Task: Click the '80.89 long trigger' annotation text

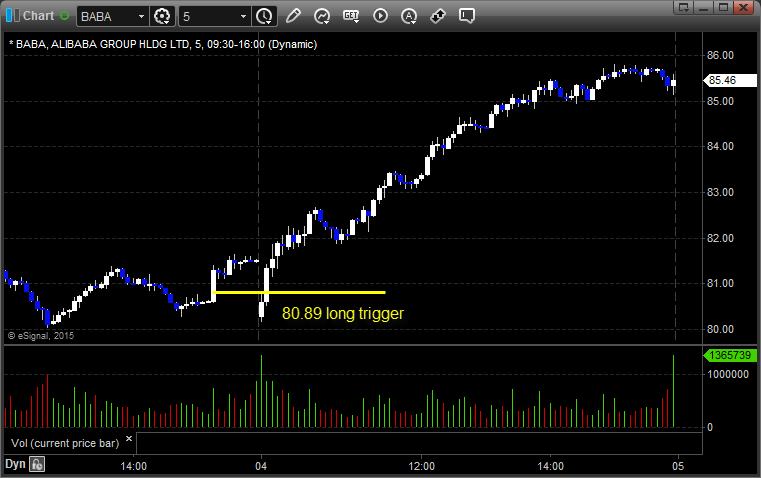Action: point(343,313)
